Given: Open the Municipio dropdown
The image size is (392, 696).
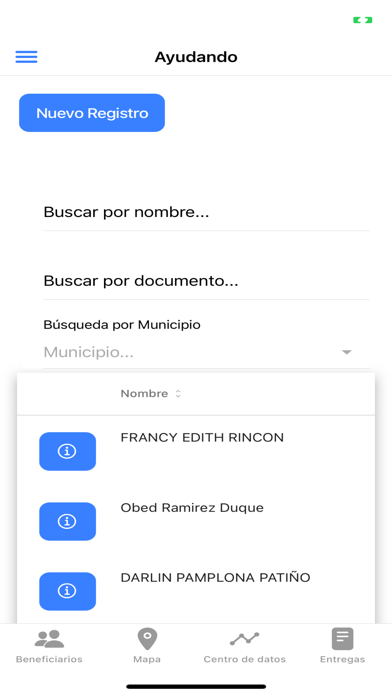Looking at the screenshot, I should [206, 352].
